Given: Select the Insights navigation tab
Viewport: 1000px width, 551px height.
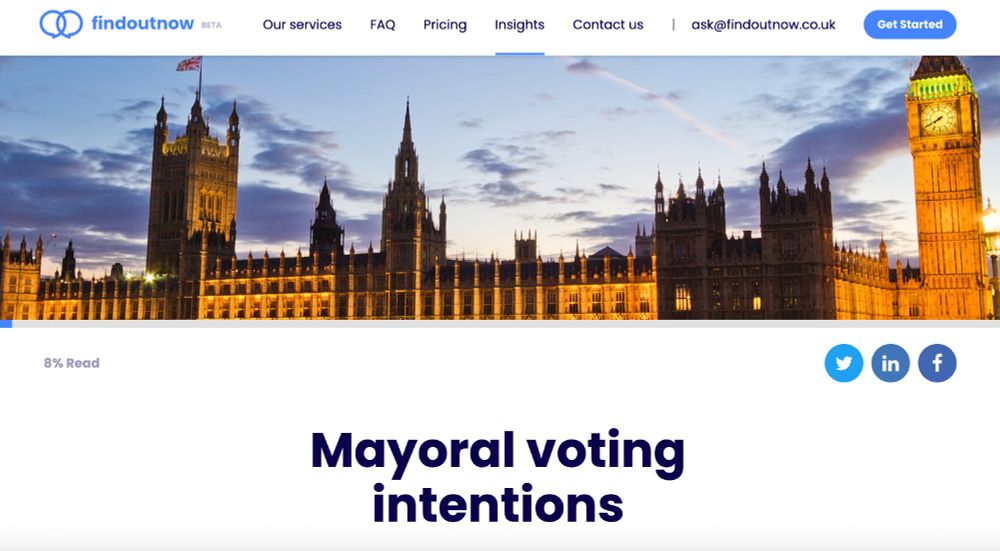Looking at the screenshot, I should (x=520, y=25).
